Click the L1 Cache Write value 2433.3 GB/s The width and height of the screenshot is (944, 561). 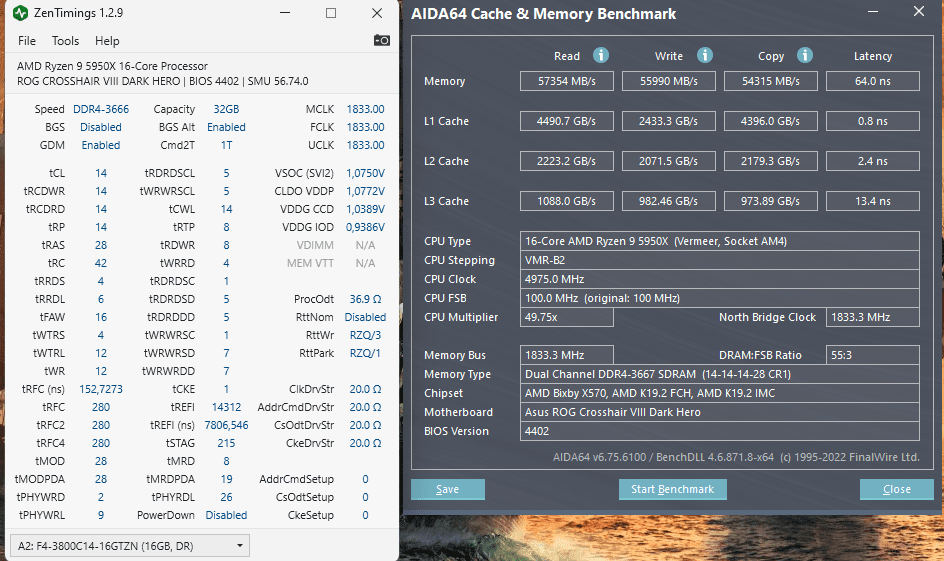pos(669,121)
